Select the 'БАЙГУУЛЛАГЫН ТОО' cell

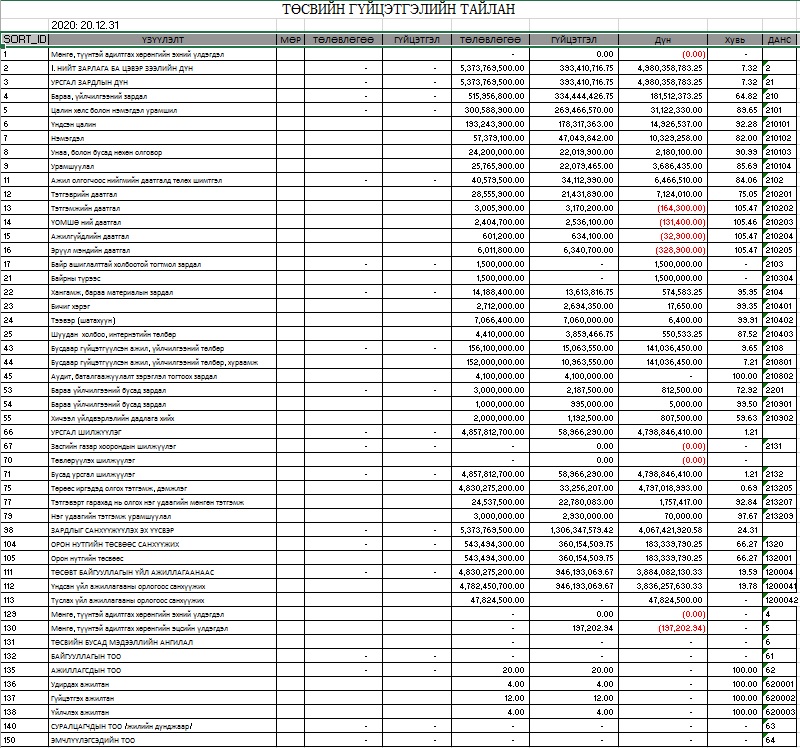click(x=86, y=656)
